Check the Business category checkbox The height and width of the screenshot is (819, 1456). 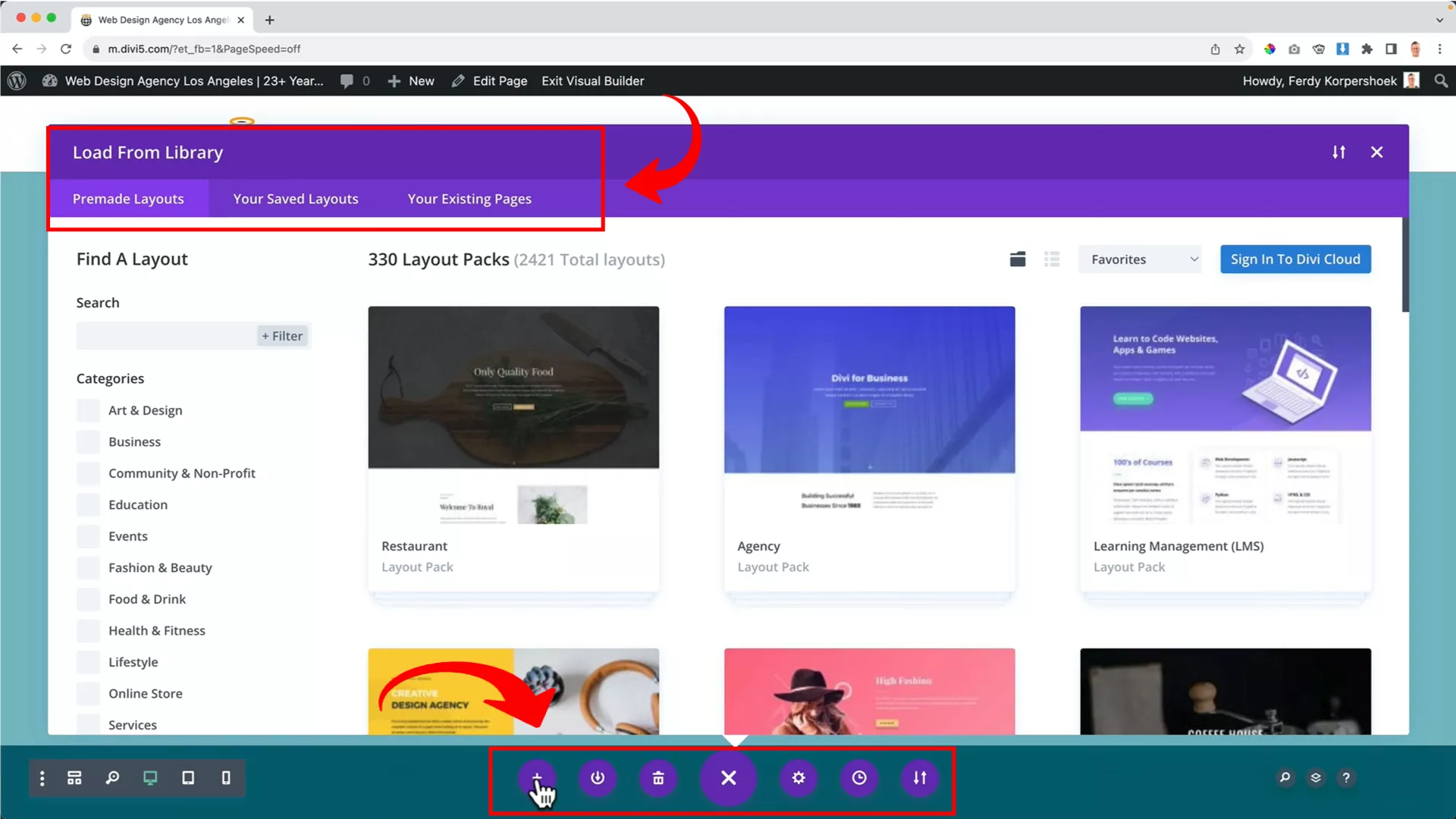89,442
